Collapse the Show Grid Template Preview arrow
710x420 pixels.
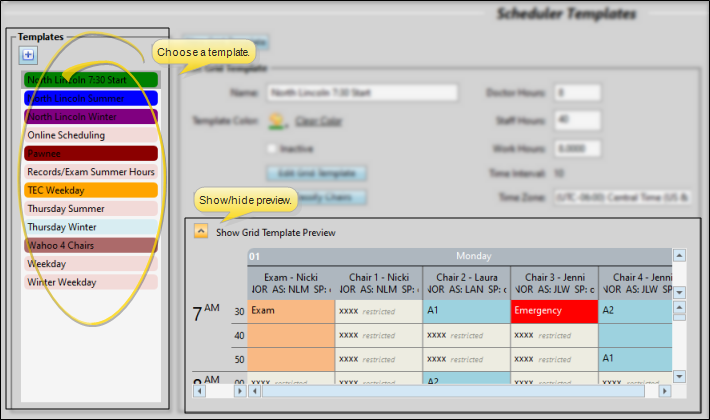tap(201, 232)
